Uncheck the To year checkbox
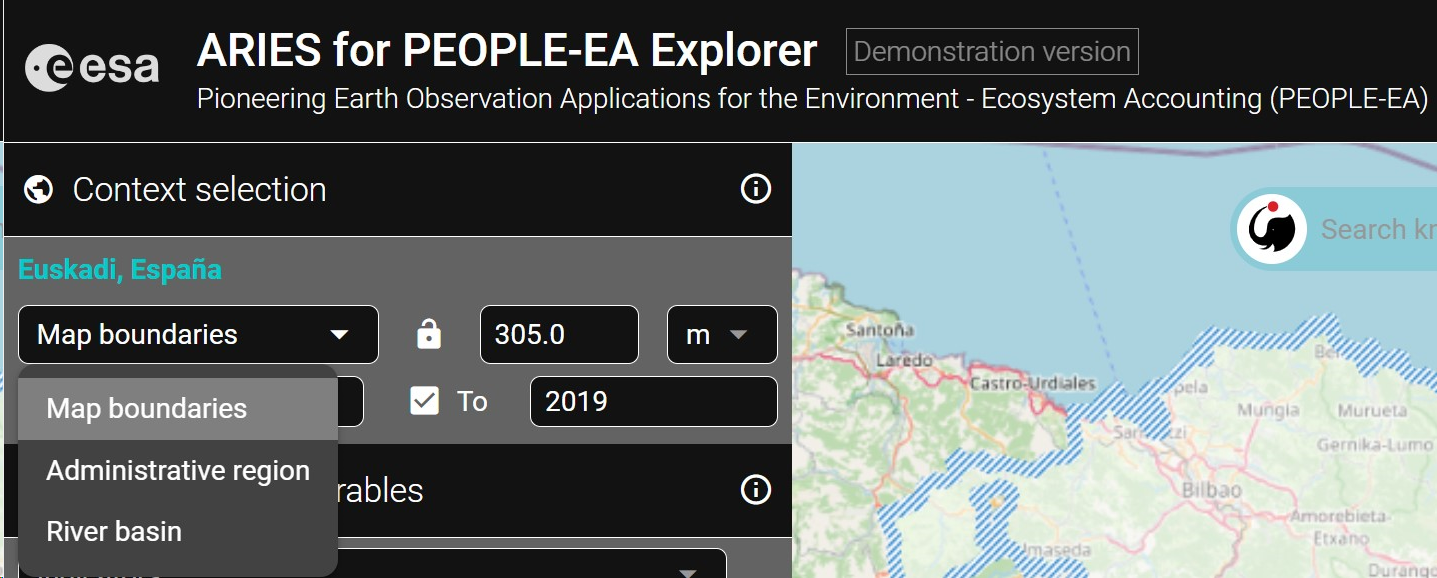Viewport: 1437px width, 578px height. click(425, 401)
